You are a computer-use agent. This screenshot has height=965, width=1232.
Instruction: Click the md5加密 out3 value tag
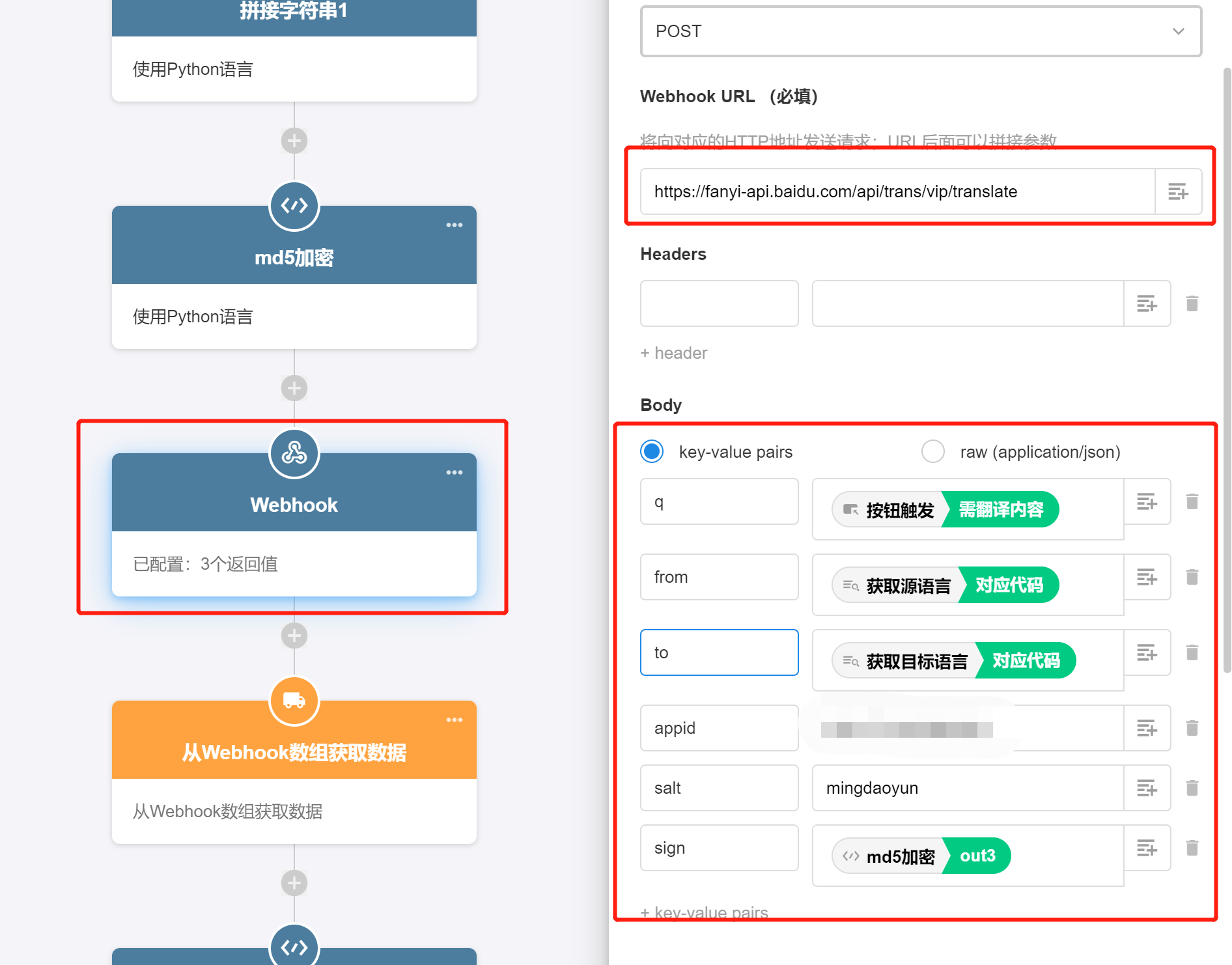[921, 856]
